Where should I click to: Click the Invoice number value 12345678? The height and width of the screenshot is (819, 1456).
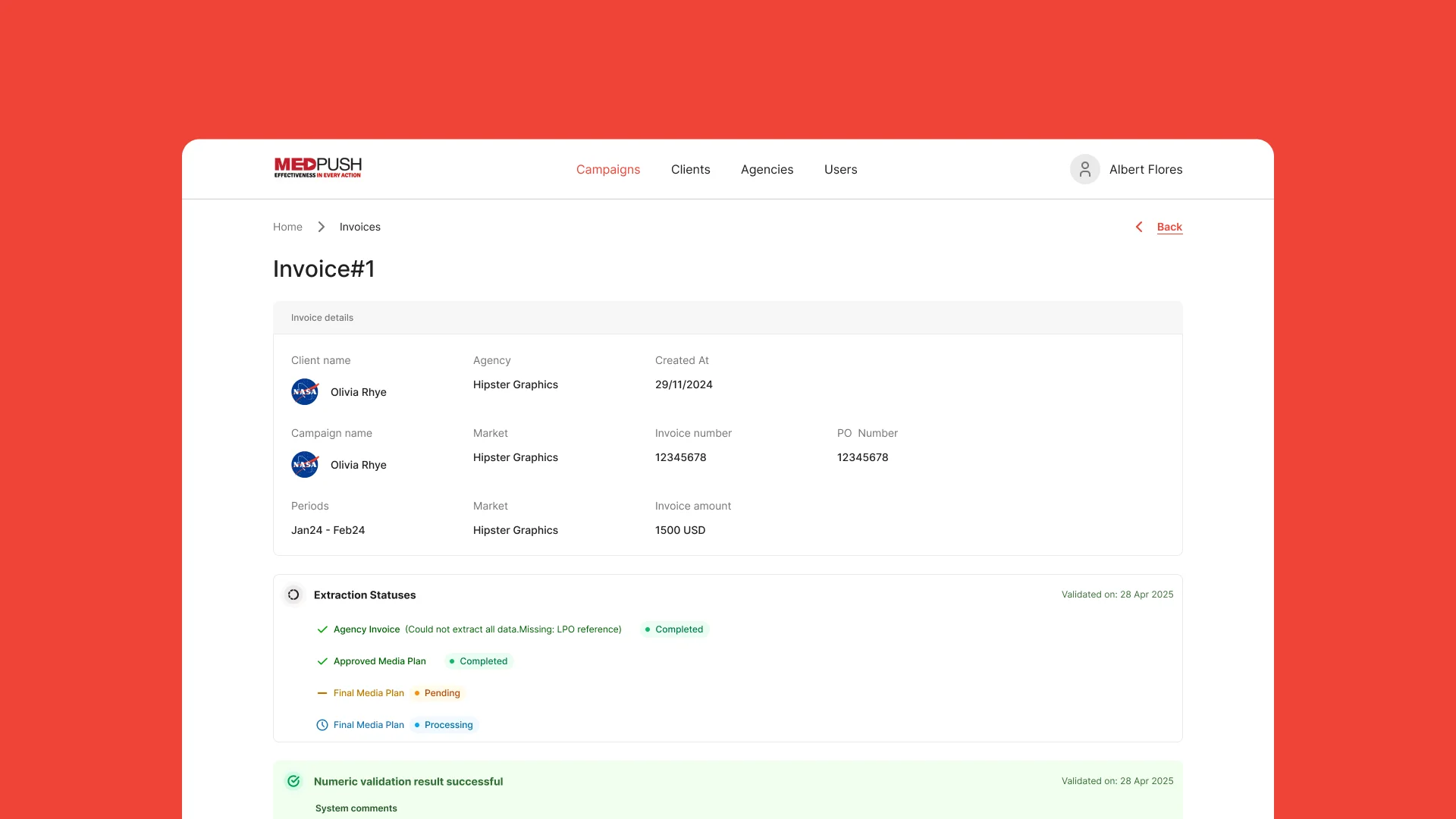click(x=681, y=457)
